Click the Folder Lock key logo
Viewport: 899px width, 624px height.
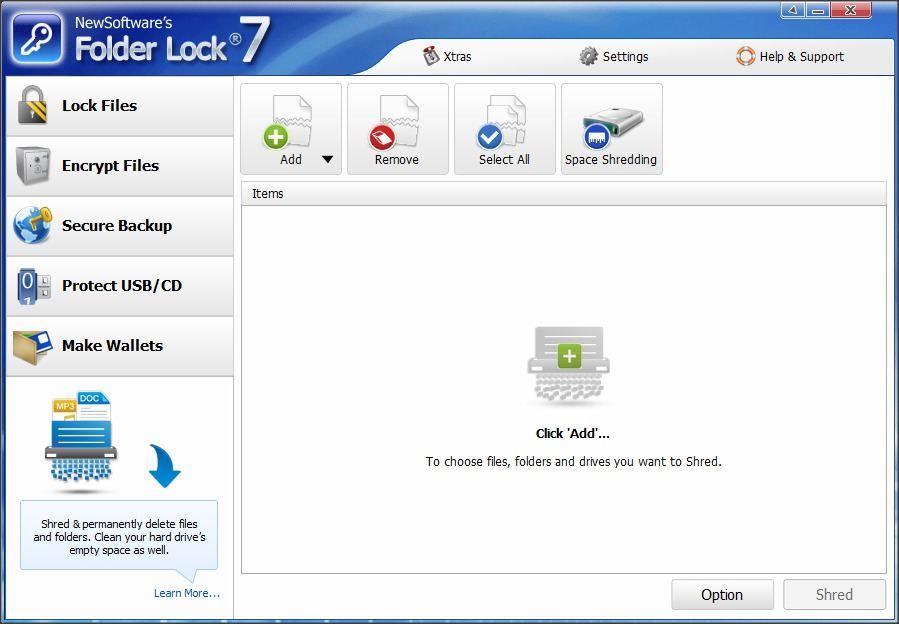coord(36,36)
